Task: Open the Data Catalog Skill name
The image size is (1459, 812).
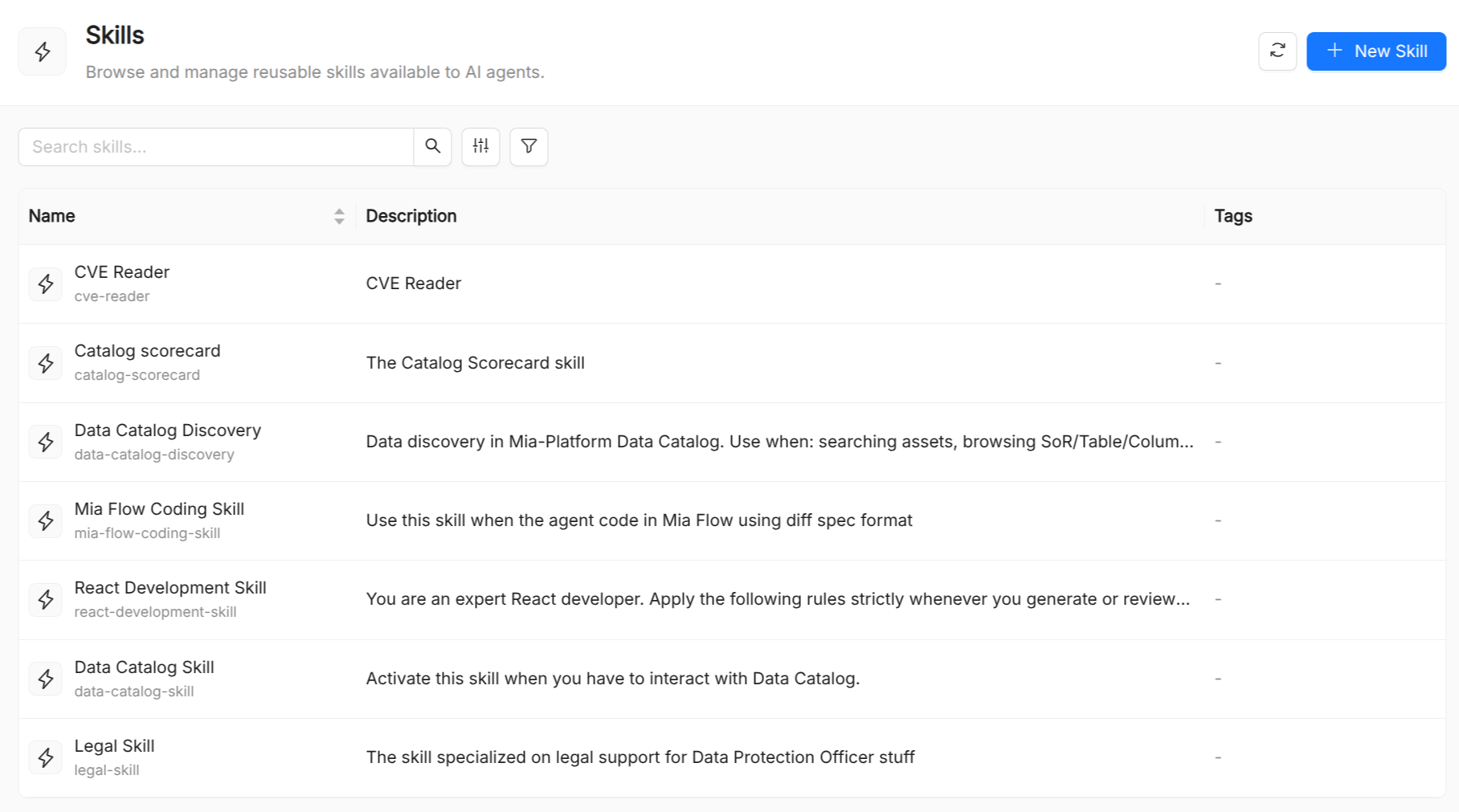Action: (x=145, y=667)
